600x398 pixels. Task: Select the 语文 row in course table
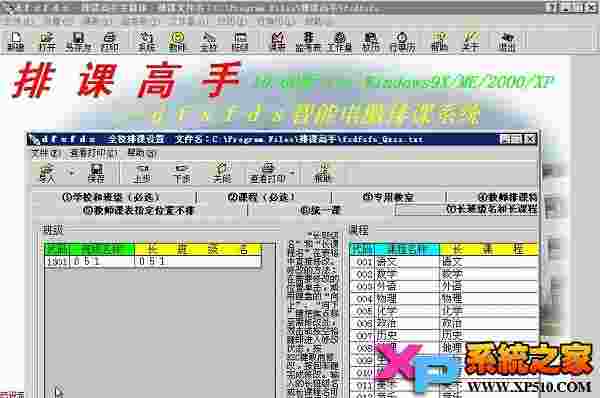point(444,262)
